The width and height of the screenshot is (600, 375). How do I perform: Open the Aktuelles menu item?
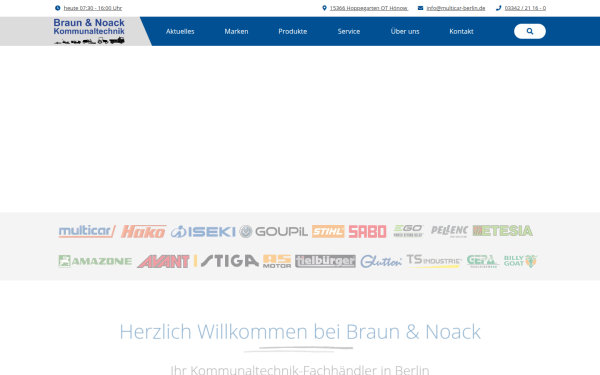pyautogui.click(x=180, y=31)
